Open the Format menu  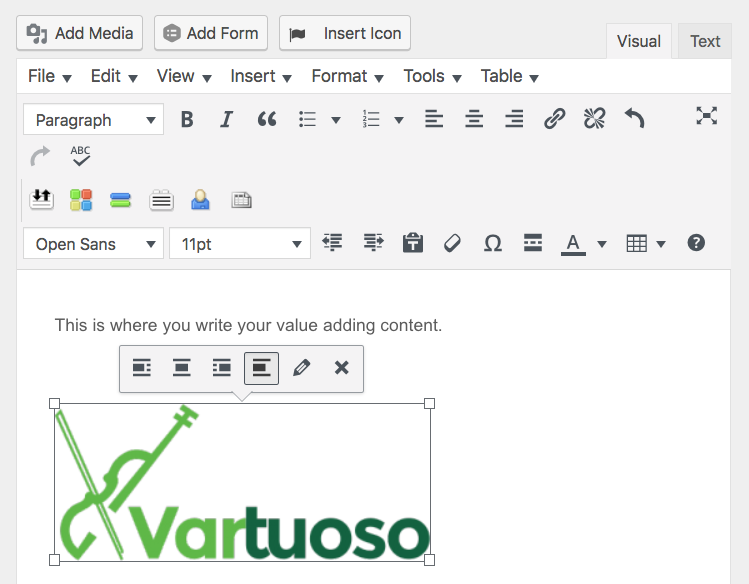(347, 76)
